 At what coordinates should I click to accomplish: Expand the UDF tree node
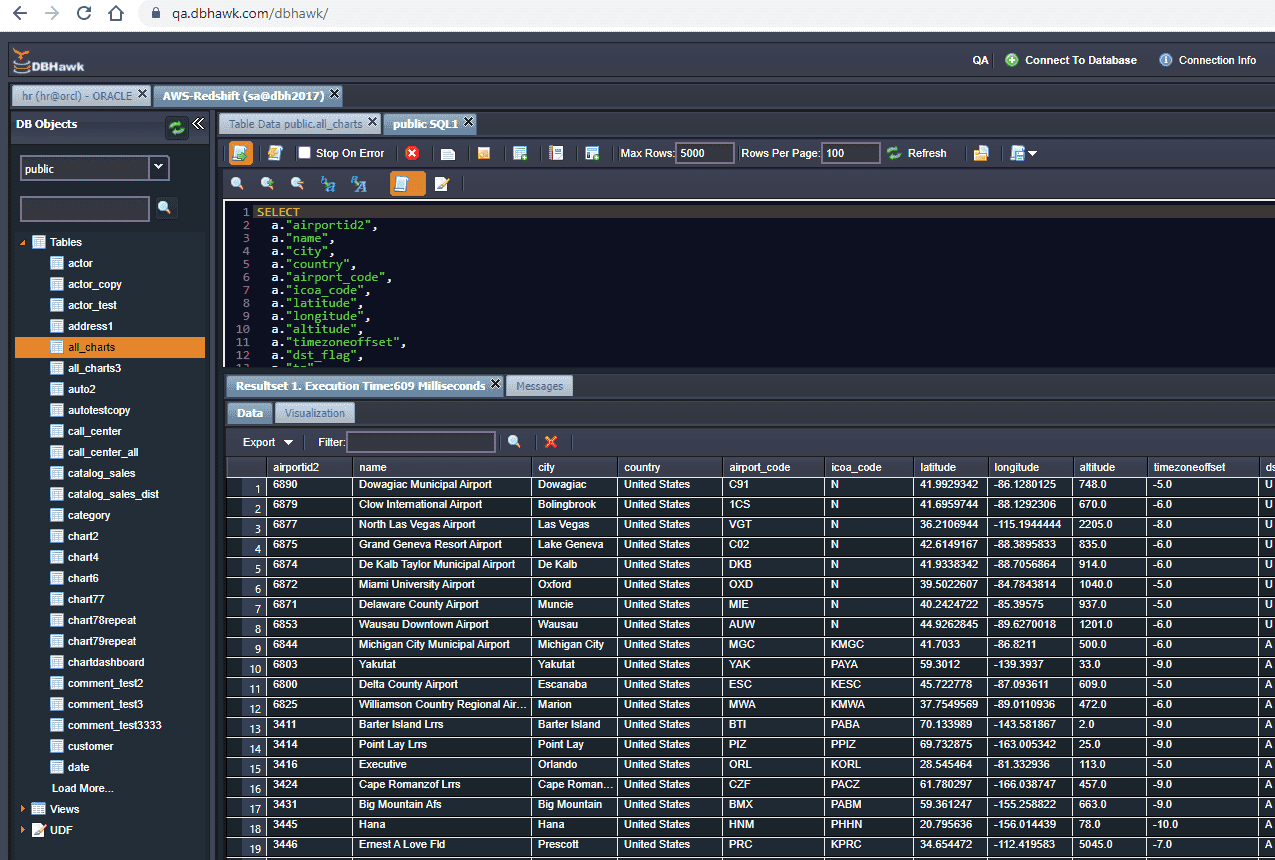click(23, 830)
